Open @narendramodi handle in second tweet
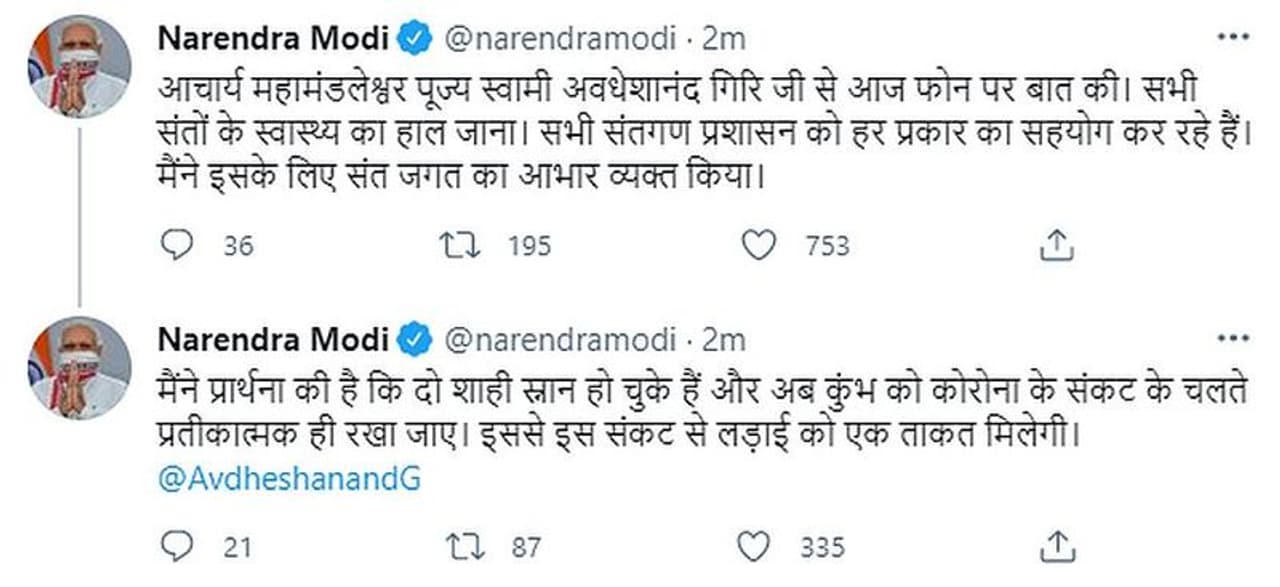Image resolution: width=1280 pixels, height=587 pixels. (559, 341)
